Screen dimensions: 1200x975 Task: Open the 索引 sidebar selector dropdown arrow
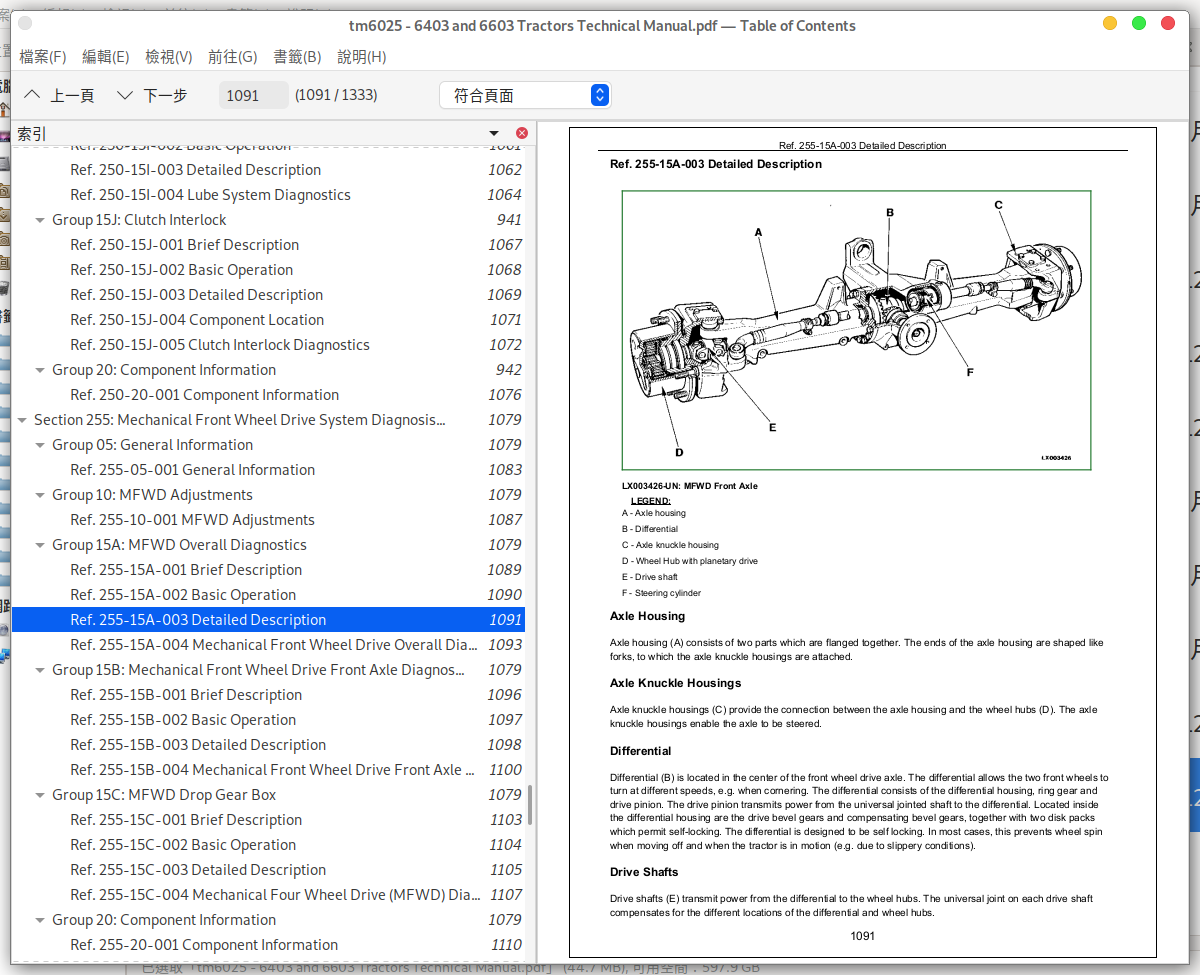pos(494,133)
